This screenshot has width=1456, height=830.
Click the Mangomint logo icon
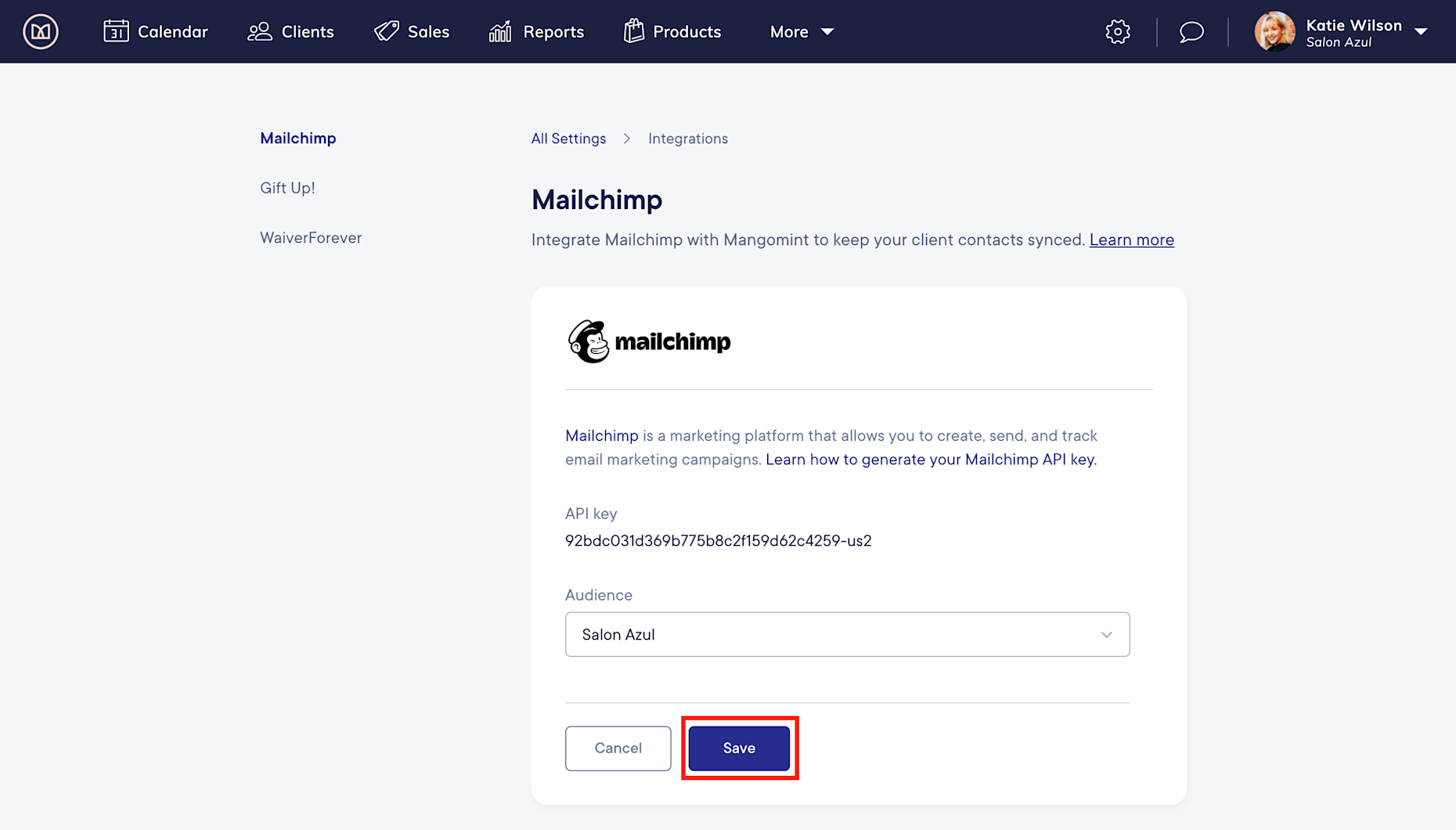click(x=41, y=31)
